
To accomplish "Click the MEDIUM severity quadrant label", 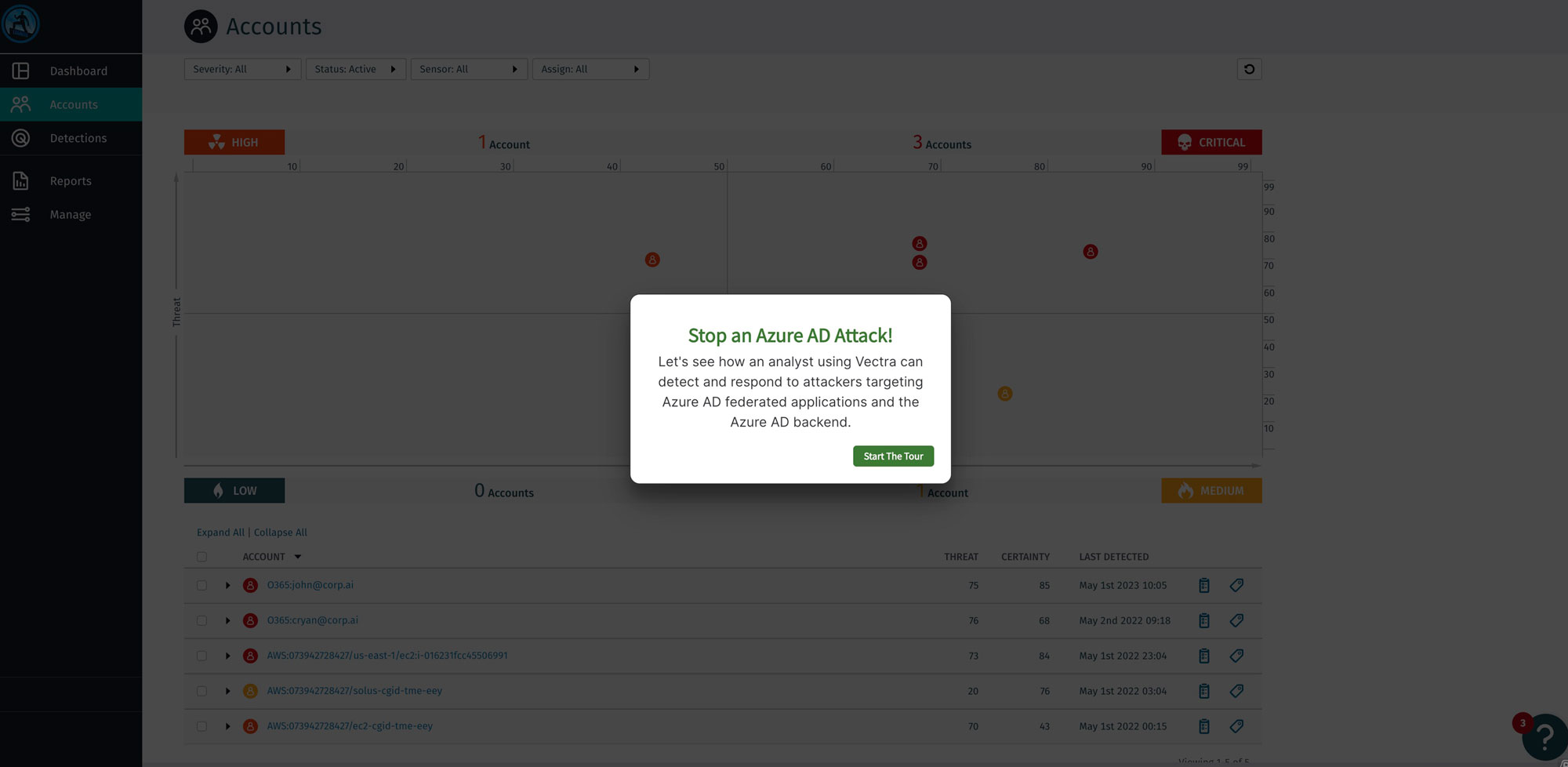I will tap(1211, 491).
